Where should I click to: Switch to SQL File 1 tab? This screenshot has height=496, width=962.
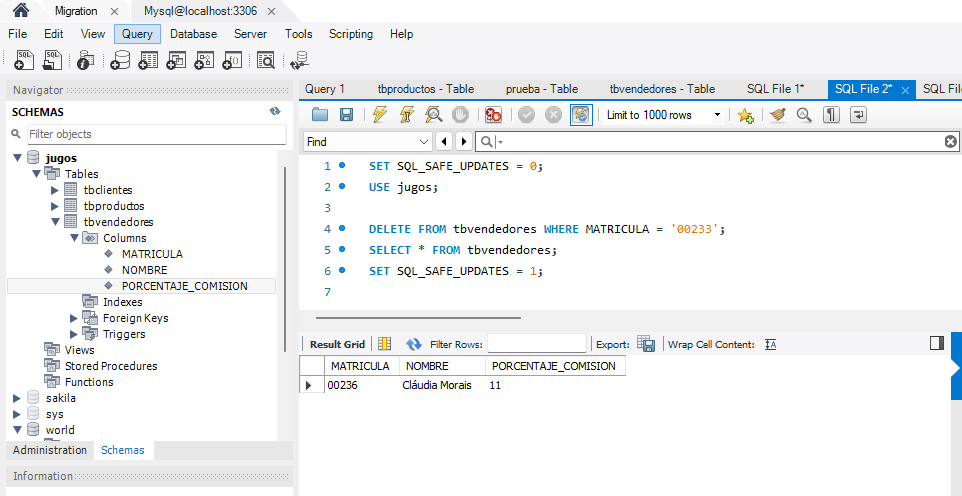click(775, 89)
